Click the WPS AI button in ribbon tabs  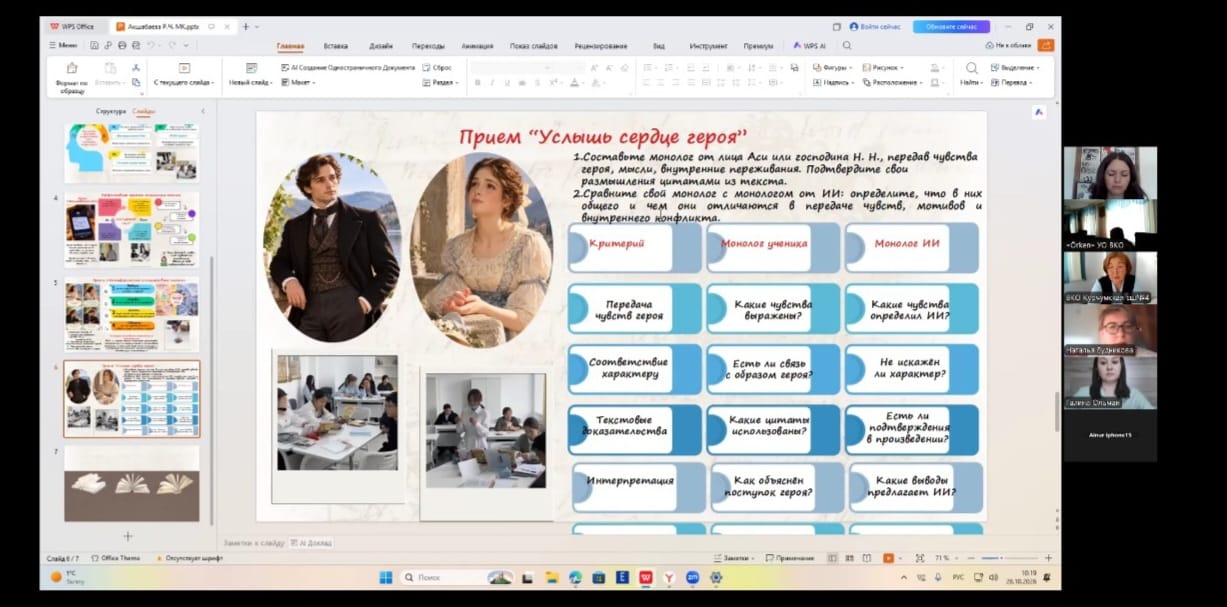pos(809,46)
